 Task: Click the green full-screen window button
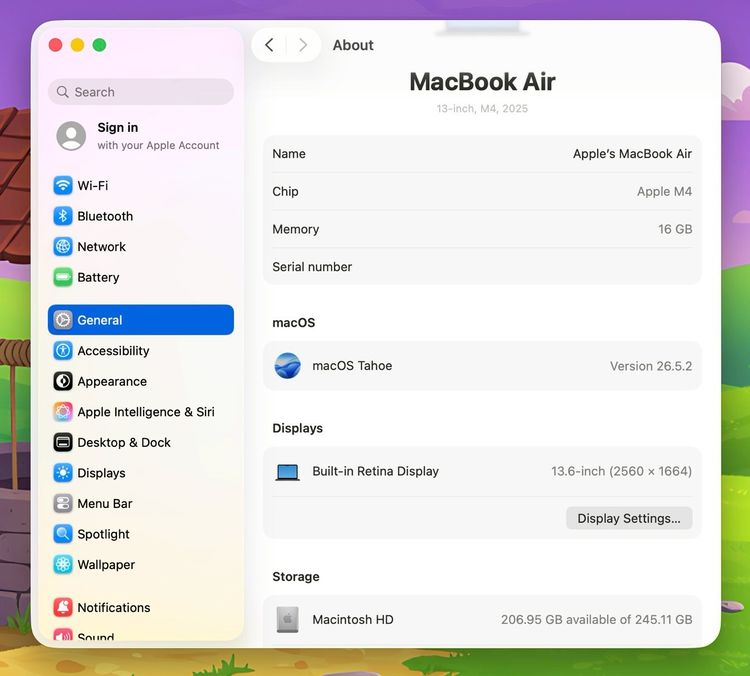click(x=99, y=45)
